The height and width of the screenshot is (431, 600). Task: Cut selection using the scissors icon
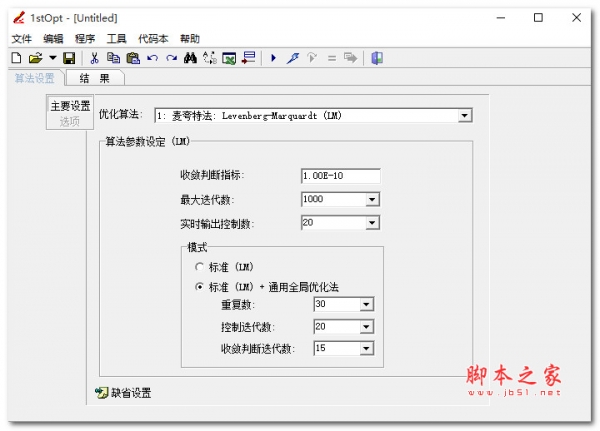click(x=94, y=58)
